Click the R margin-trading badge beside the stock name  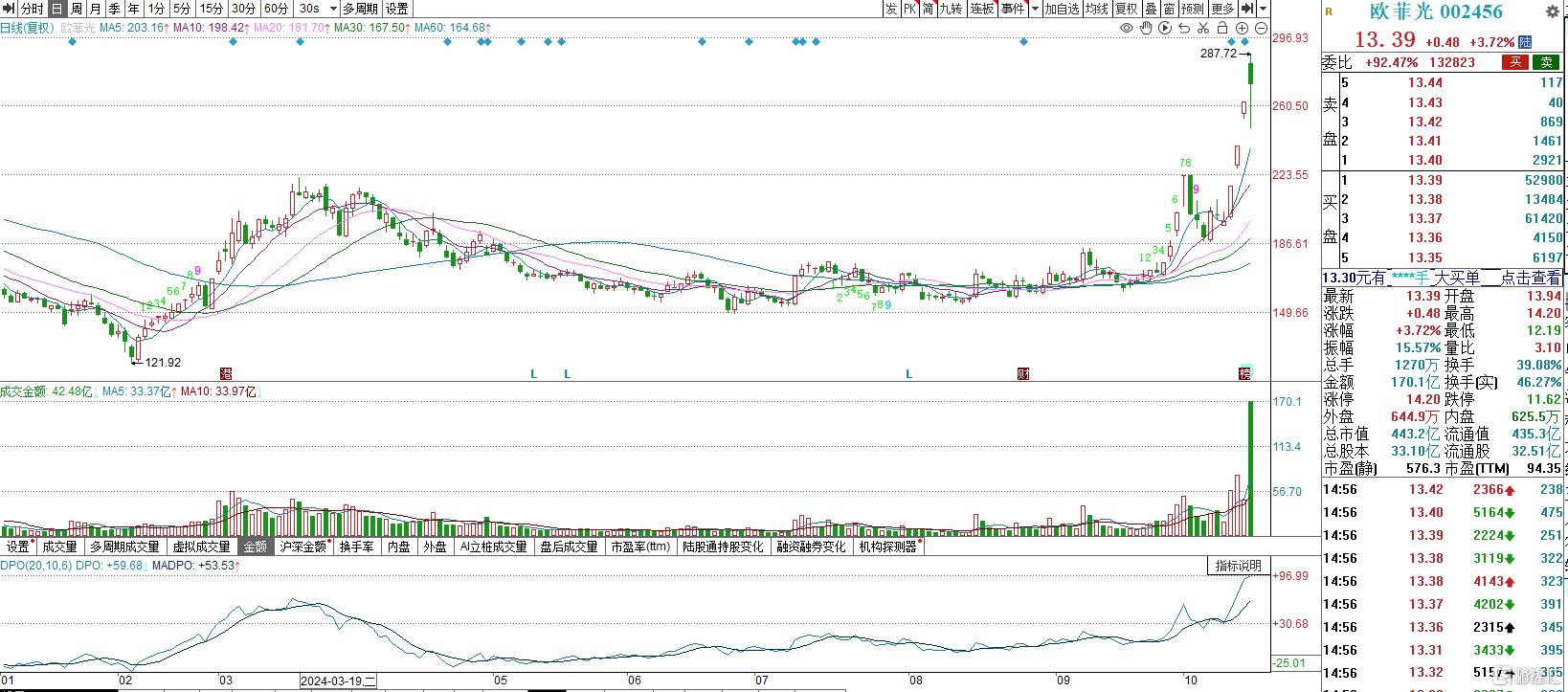tap(1329, 12)
